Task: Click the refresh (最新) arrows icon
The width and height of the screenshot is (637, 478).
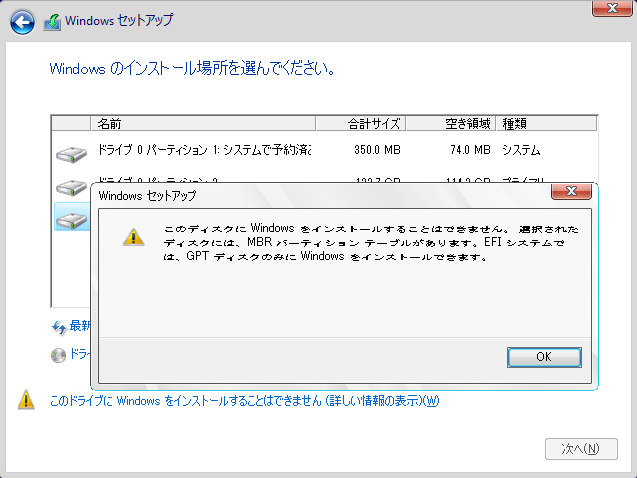Action: pyautogui.click(x=59, y=327)
